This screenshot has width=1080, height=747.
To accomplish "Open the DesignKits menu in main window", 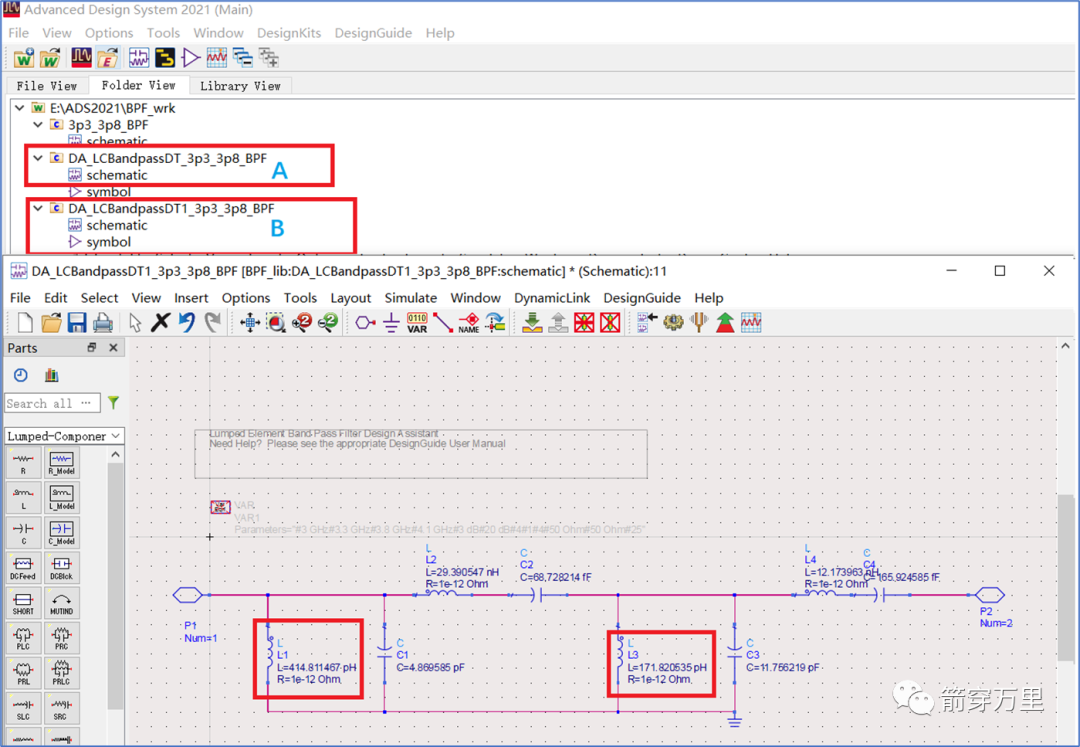I will tap(289, 33).
